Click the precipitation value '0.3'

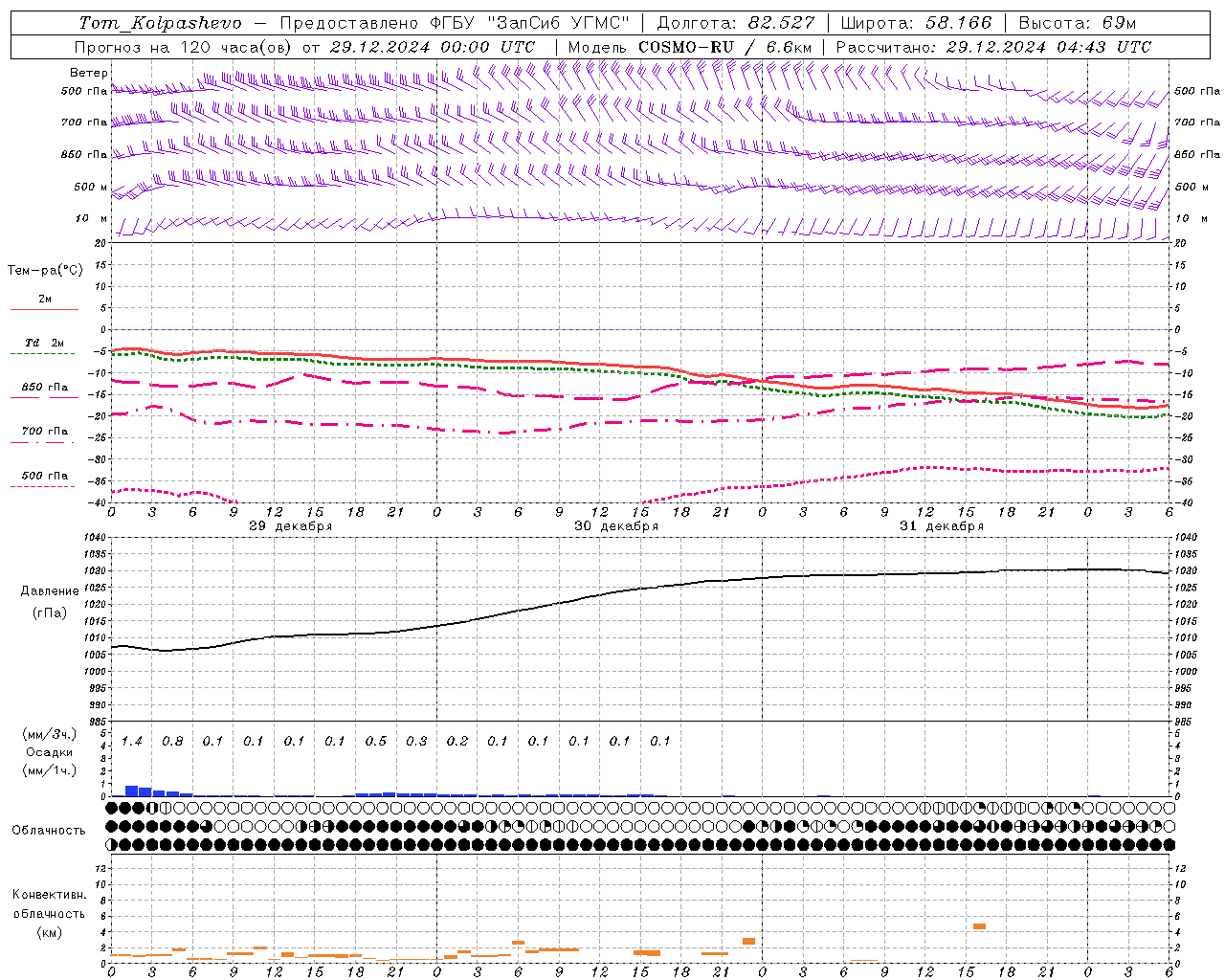click(x=416, y=742)
